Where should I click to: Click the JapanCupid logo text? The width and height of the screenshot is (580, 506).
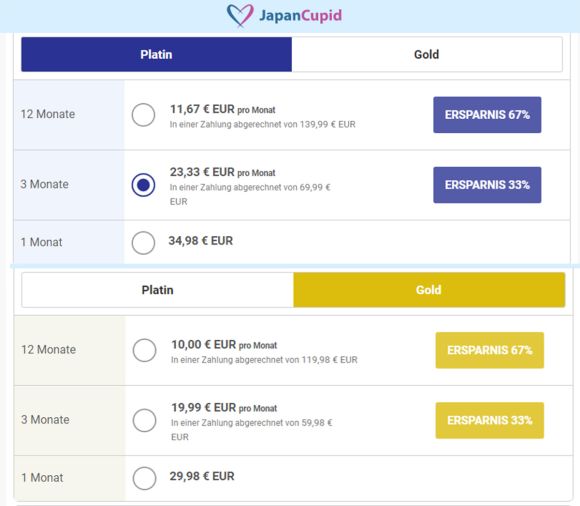(300, 16)
